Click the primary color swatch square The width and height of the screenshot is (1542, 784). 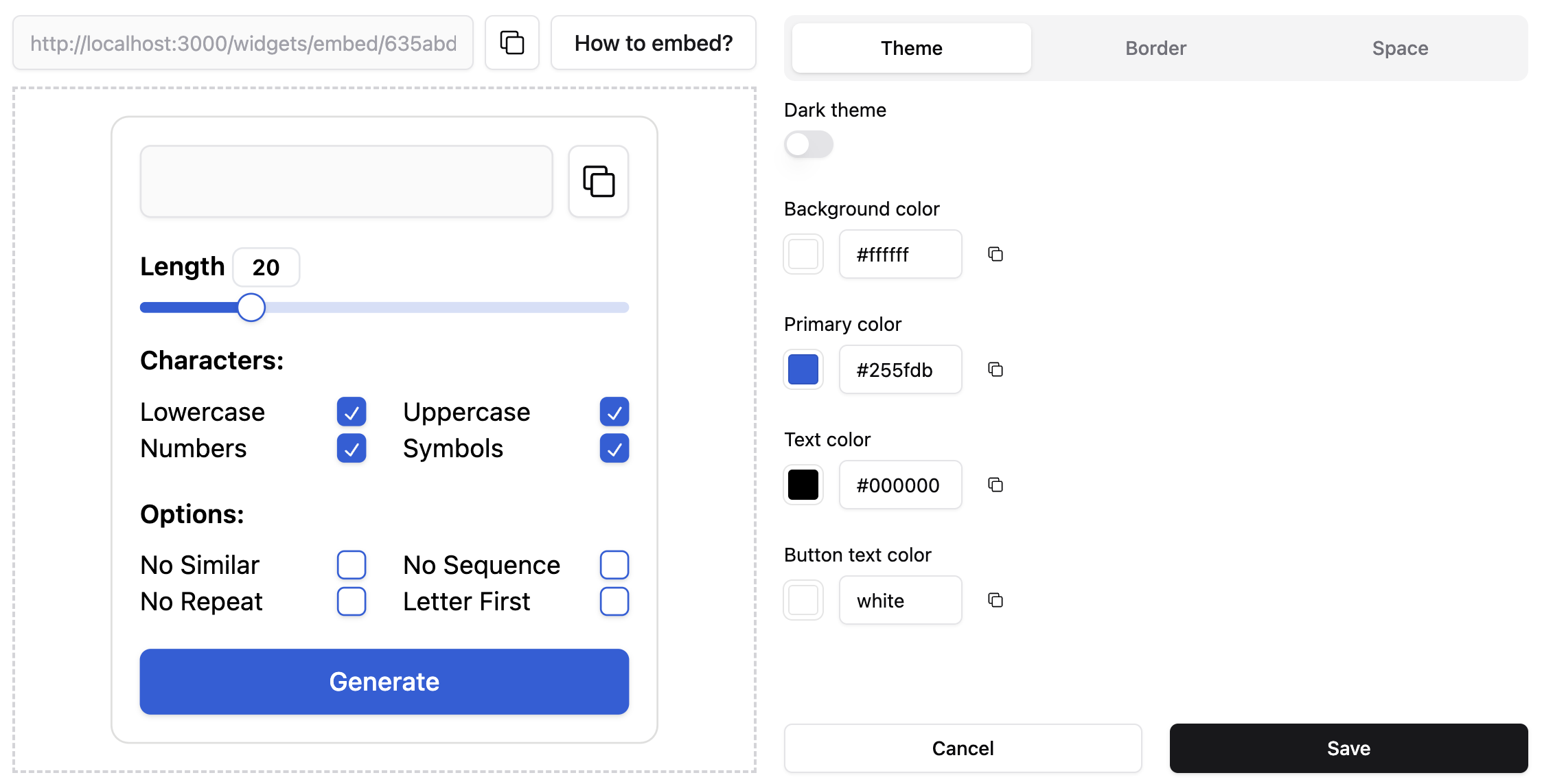pyautogui.click(x=806, y=369)
